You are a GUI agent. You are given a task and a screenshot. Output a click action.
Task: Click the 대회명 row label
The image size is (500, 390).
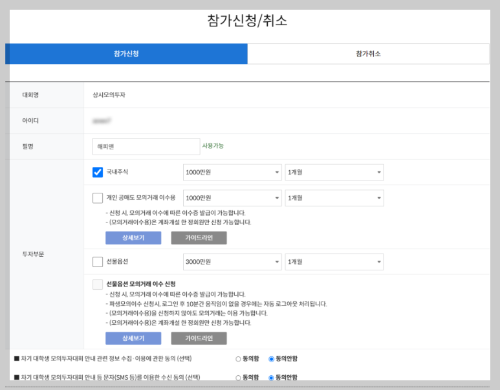point(30,95)
